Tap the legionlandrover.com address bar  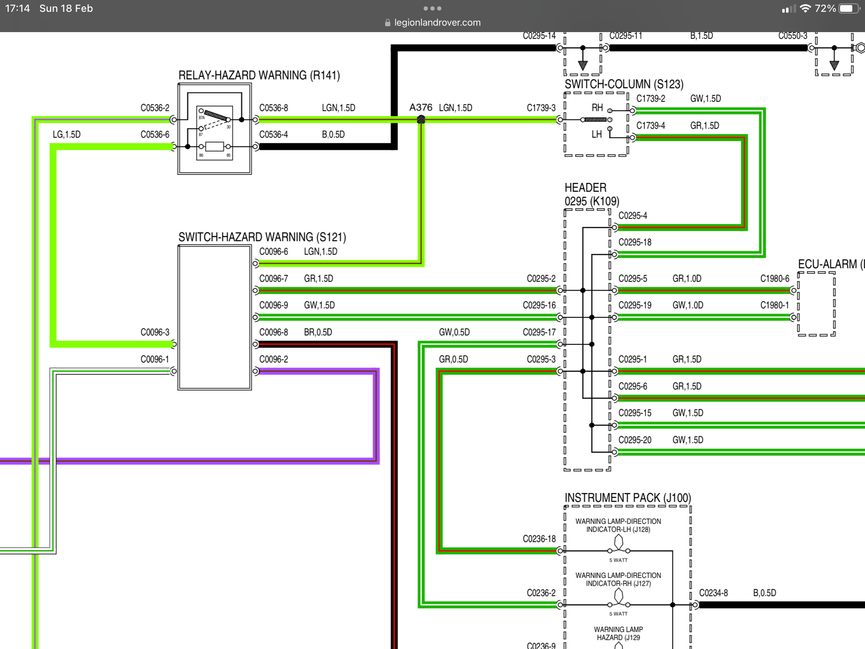[432, 23]
